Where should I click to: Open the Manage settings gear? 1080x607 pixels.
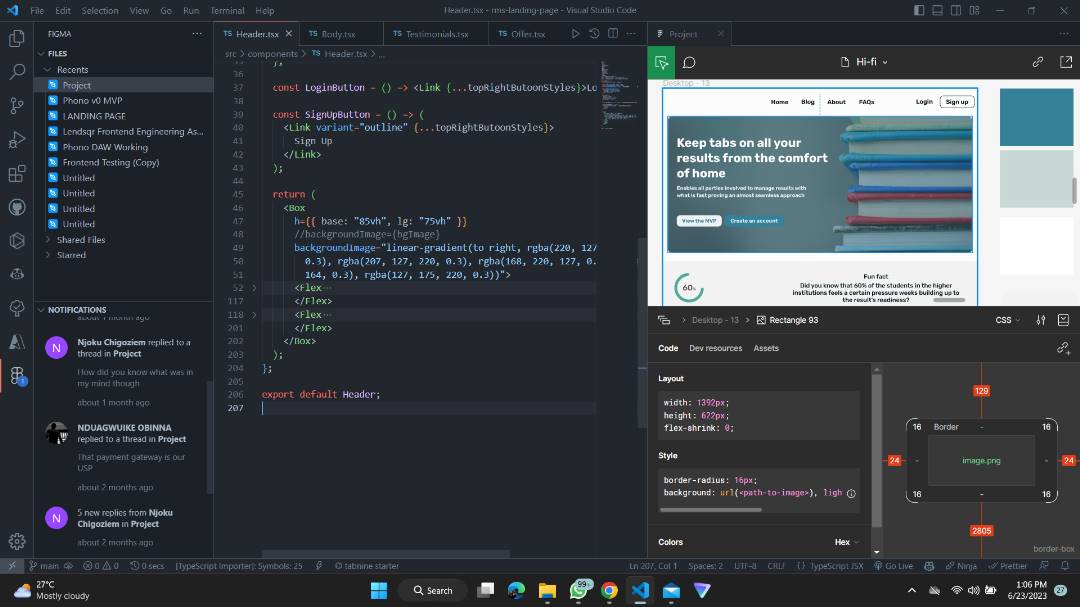pos(17,542)
